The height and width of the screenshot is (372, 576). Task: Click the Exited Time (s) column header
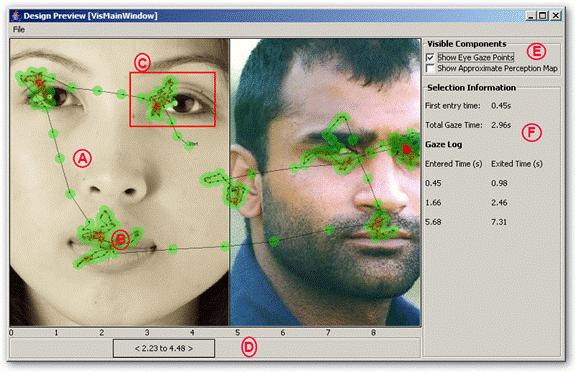(x=517, y=164)
